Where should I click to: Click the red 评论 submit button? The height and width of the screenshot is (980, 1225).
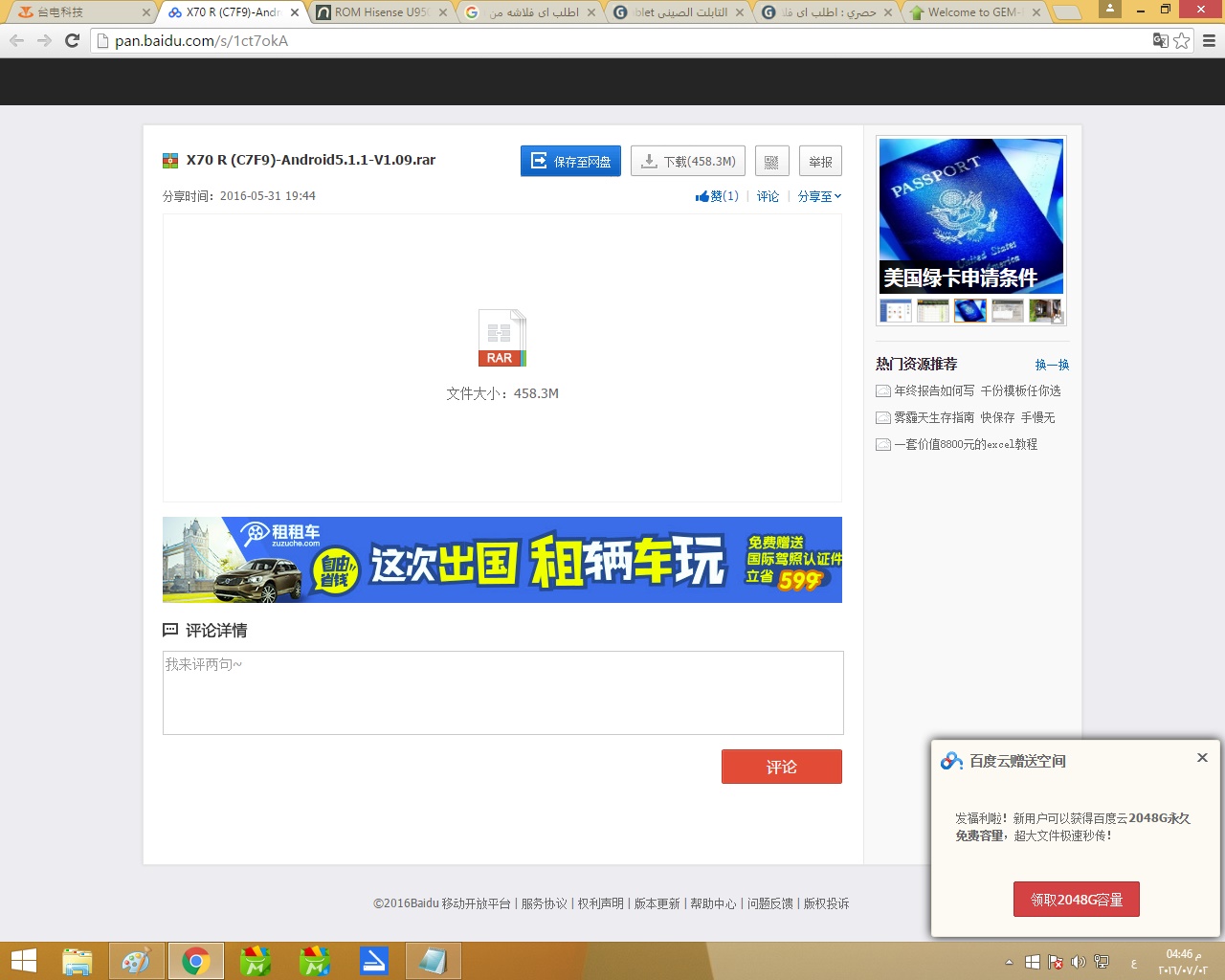click(x=782, y=767)
